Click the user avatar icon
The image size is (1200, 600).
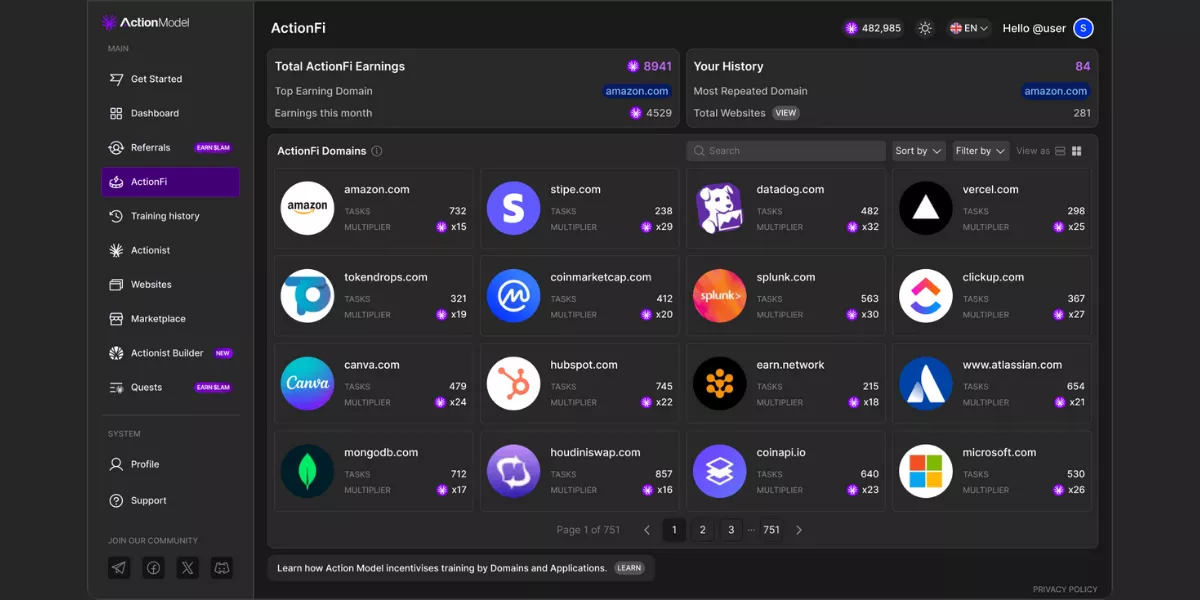pos(1083,28)
